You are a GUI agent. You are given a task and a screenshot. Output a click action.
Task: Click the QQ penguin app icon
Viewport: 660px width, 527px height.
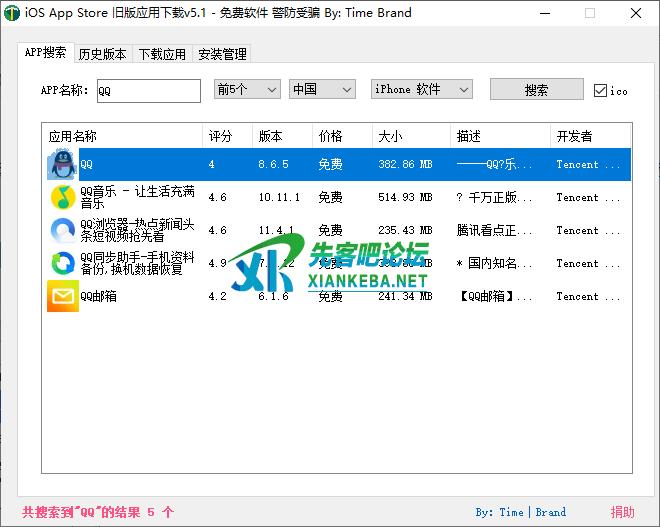point(62,165)
